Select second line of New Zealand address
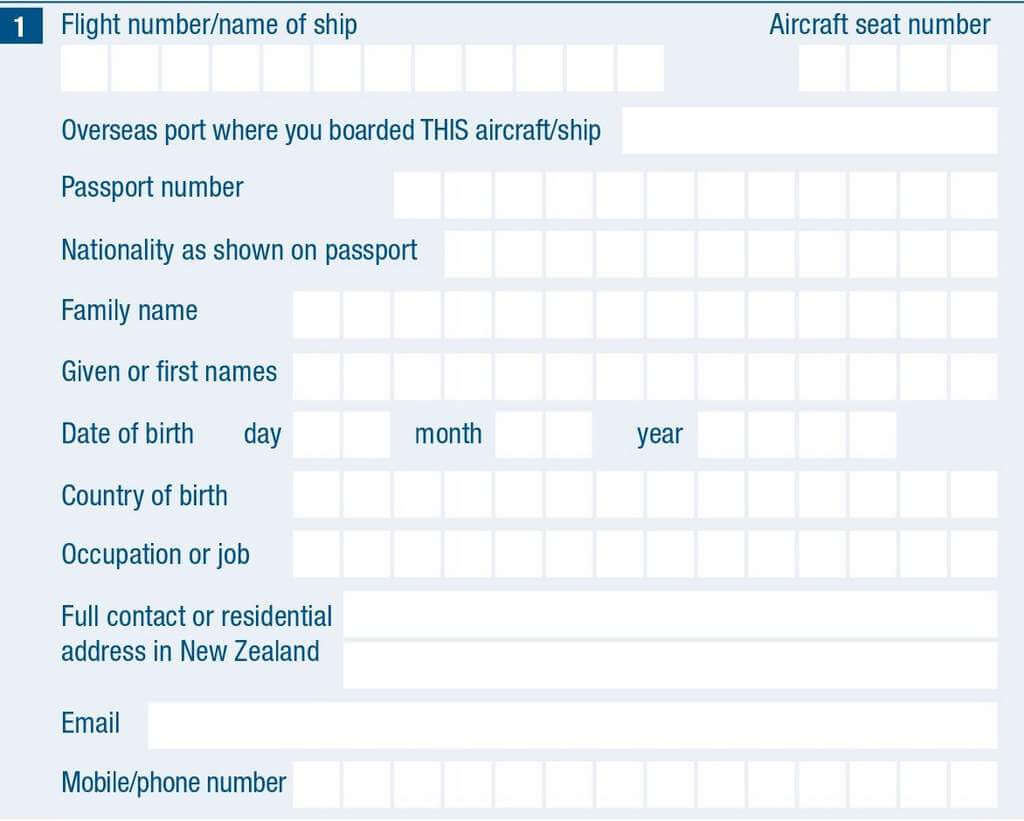Viewport: 1024px width, 821px height. (x=671, y=665)
